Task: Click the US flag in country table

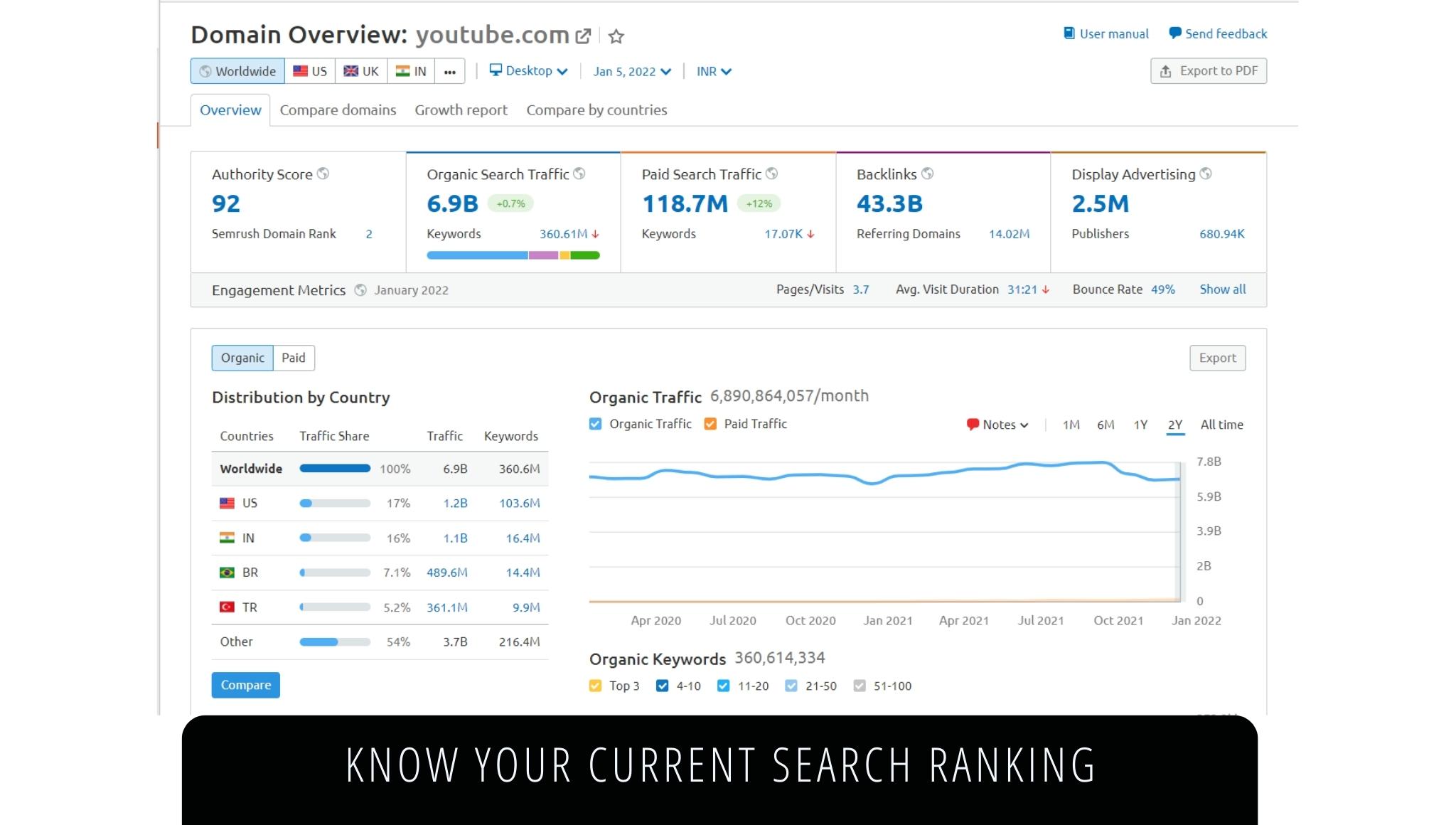Action: click(x=227, y=504)
